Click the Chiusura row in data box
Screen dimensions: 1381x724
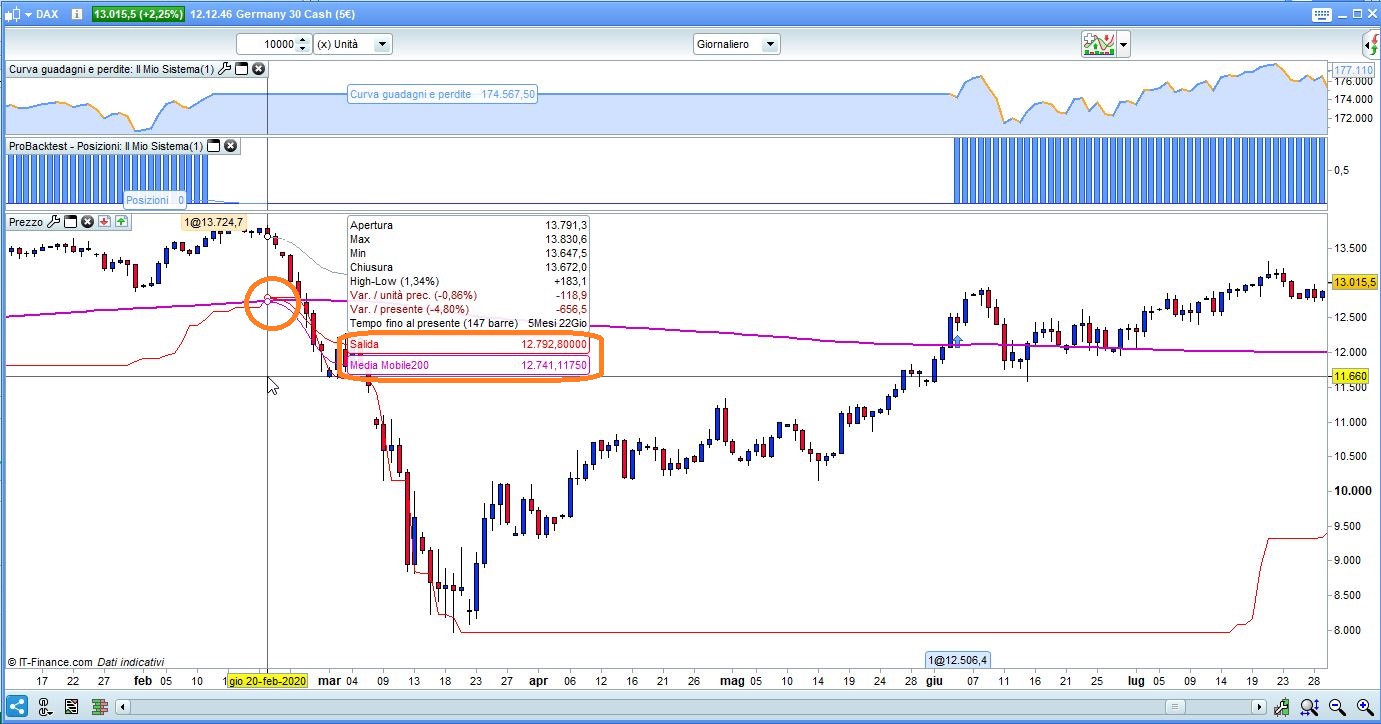[468, 267]
